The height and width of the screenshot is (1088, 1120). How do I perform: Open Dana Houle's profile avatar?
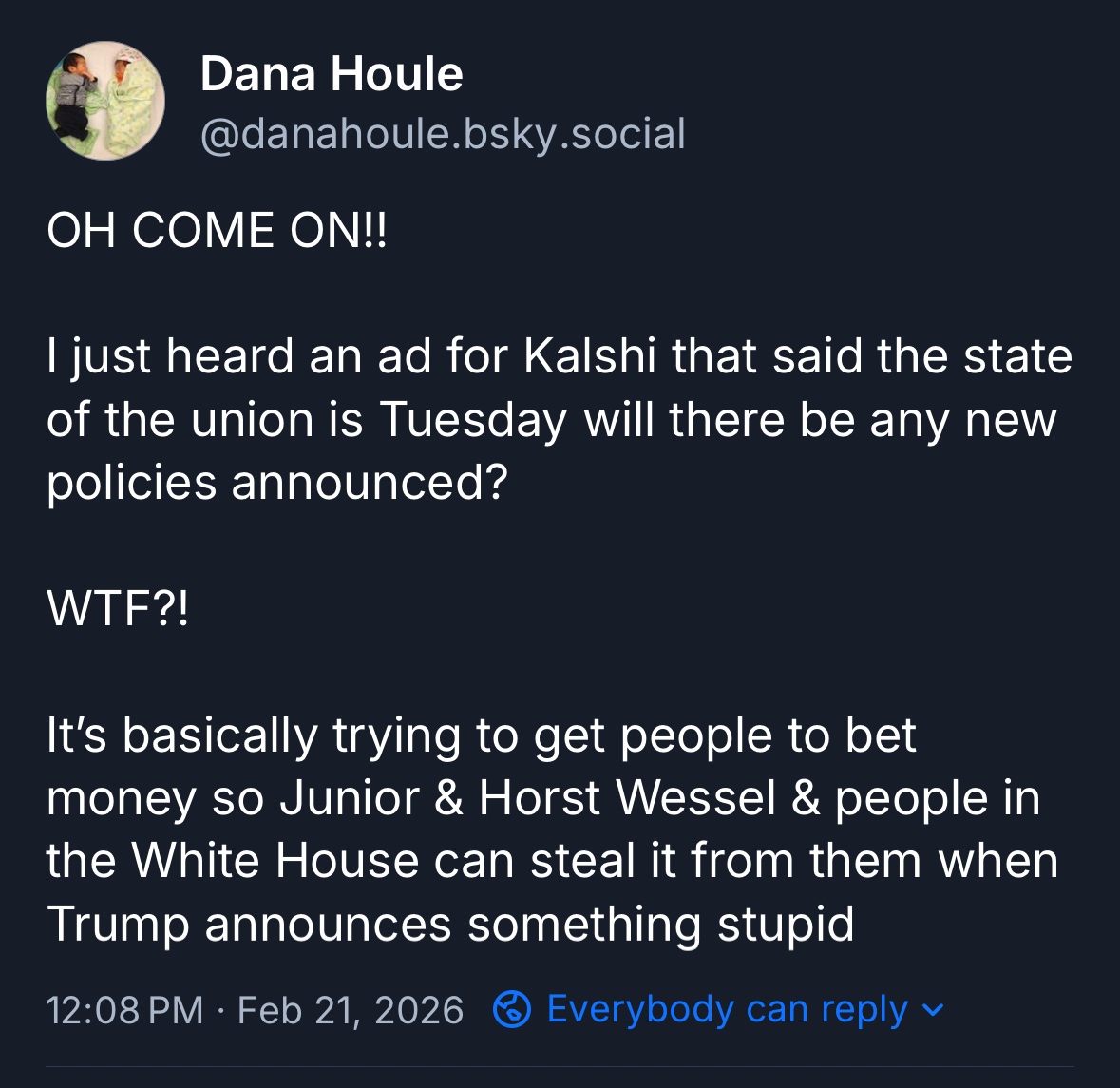[105, 101]
